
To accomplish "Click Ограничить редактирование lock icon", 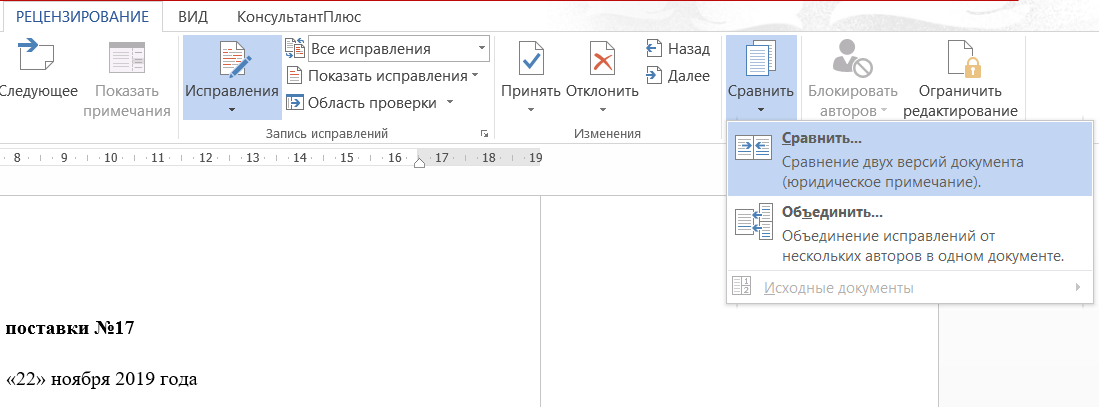I will pos(960,59).
